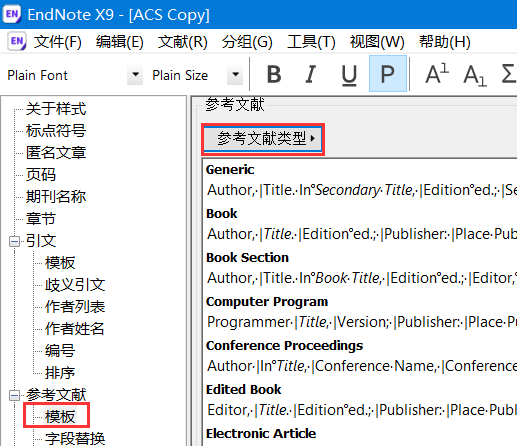This screenshot has height=446, width=517.
Task: Apply Underline formatting with U button
Action: 349,74
